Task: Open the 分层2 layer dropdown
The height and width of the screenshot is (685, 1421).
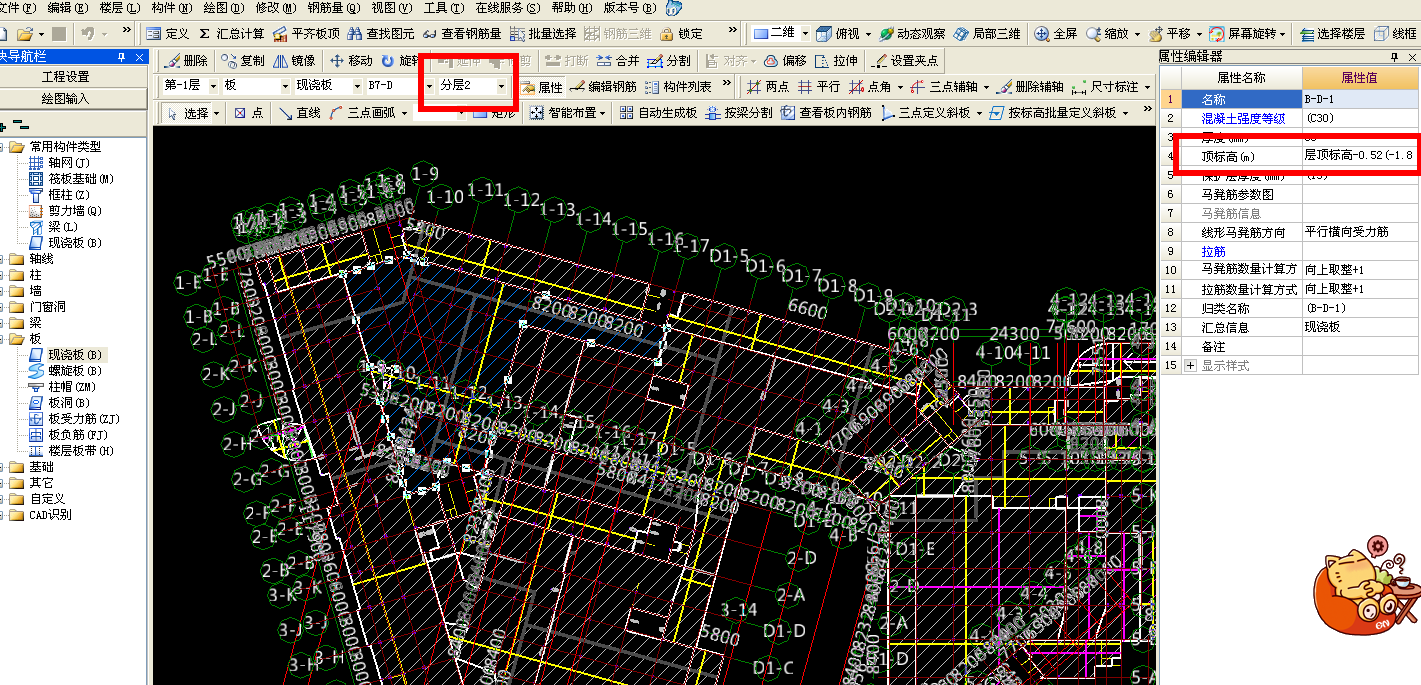Action: [501, 86]
